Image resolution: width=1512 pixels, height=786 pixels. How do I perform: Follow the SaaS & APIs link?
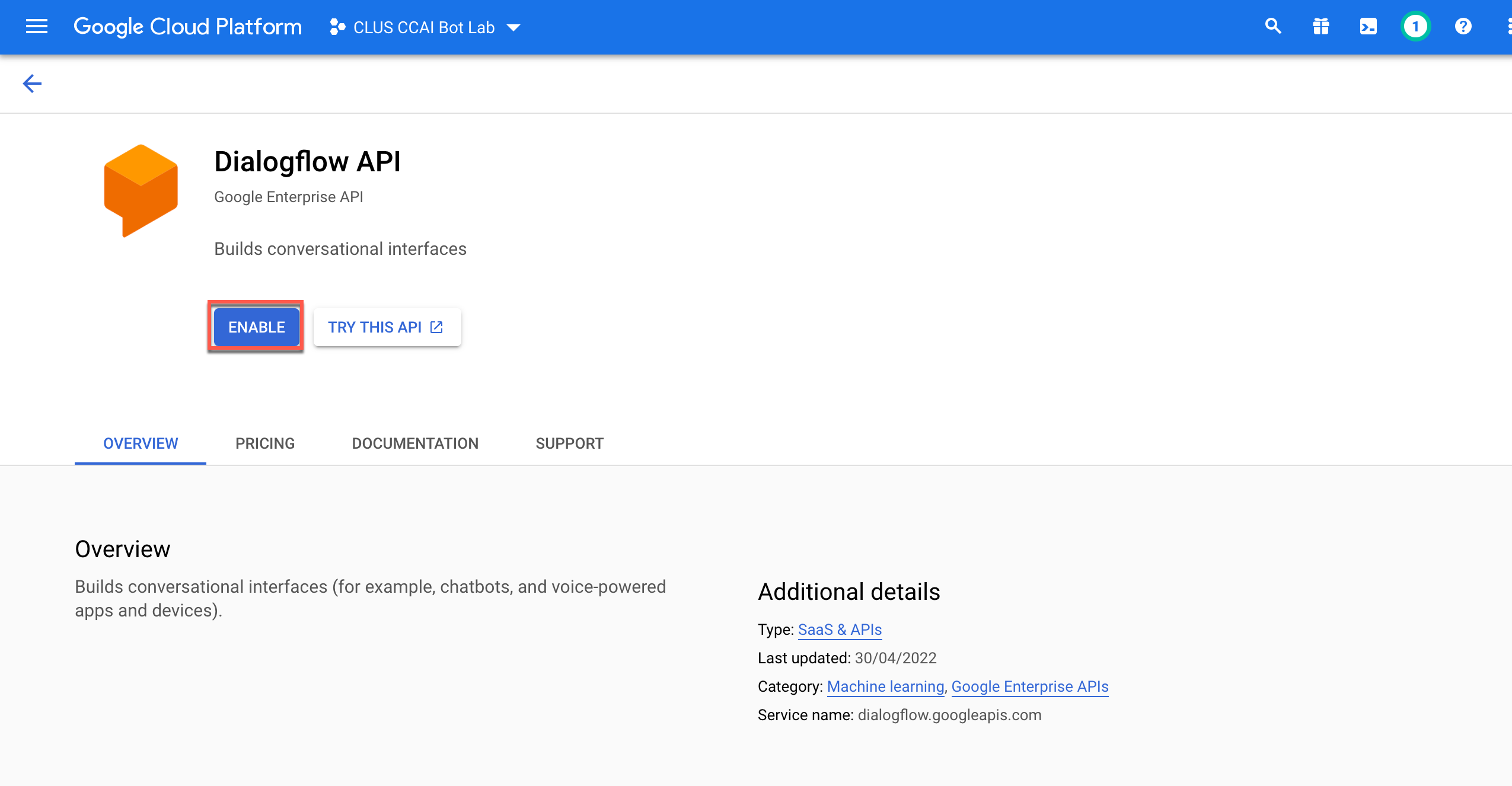[x=840, y=630]
